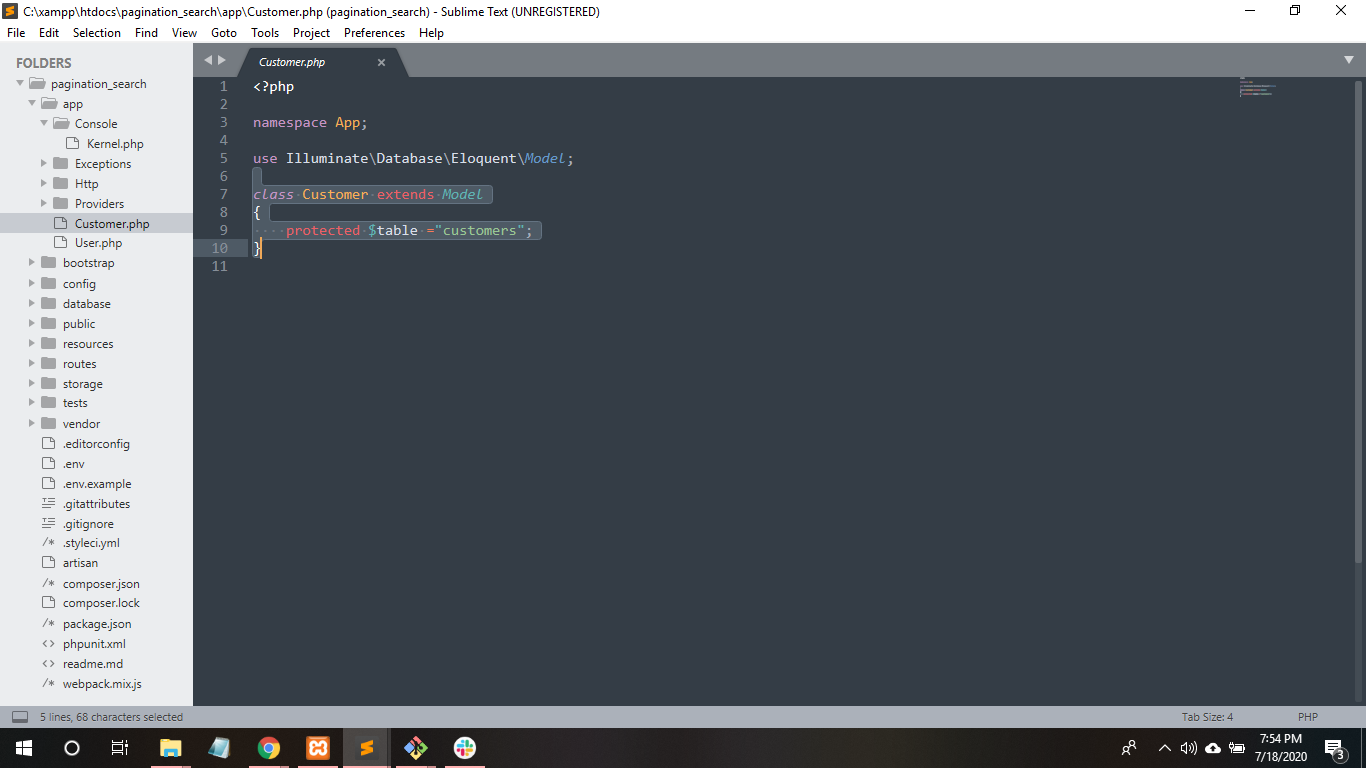Expand the Http folder
The height and width of the screenshot is (768, 1366).
pyautogui.click(x=44, y=184)
